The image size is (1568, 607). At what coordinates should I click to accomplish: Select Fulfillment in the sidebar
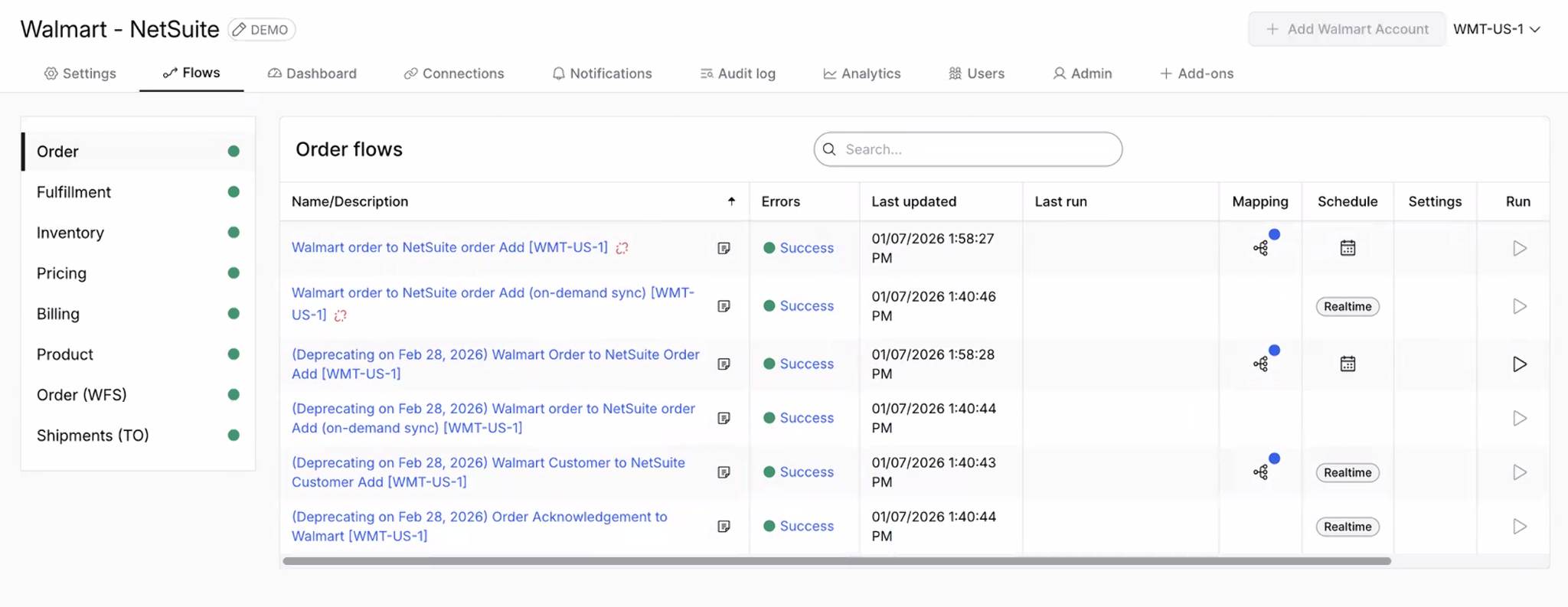pyautogui.click(x=138, y=192)
